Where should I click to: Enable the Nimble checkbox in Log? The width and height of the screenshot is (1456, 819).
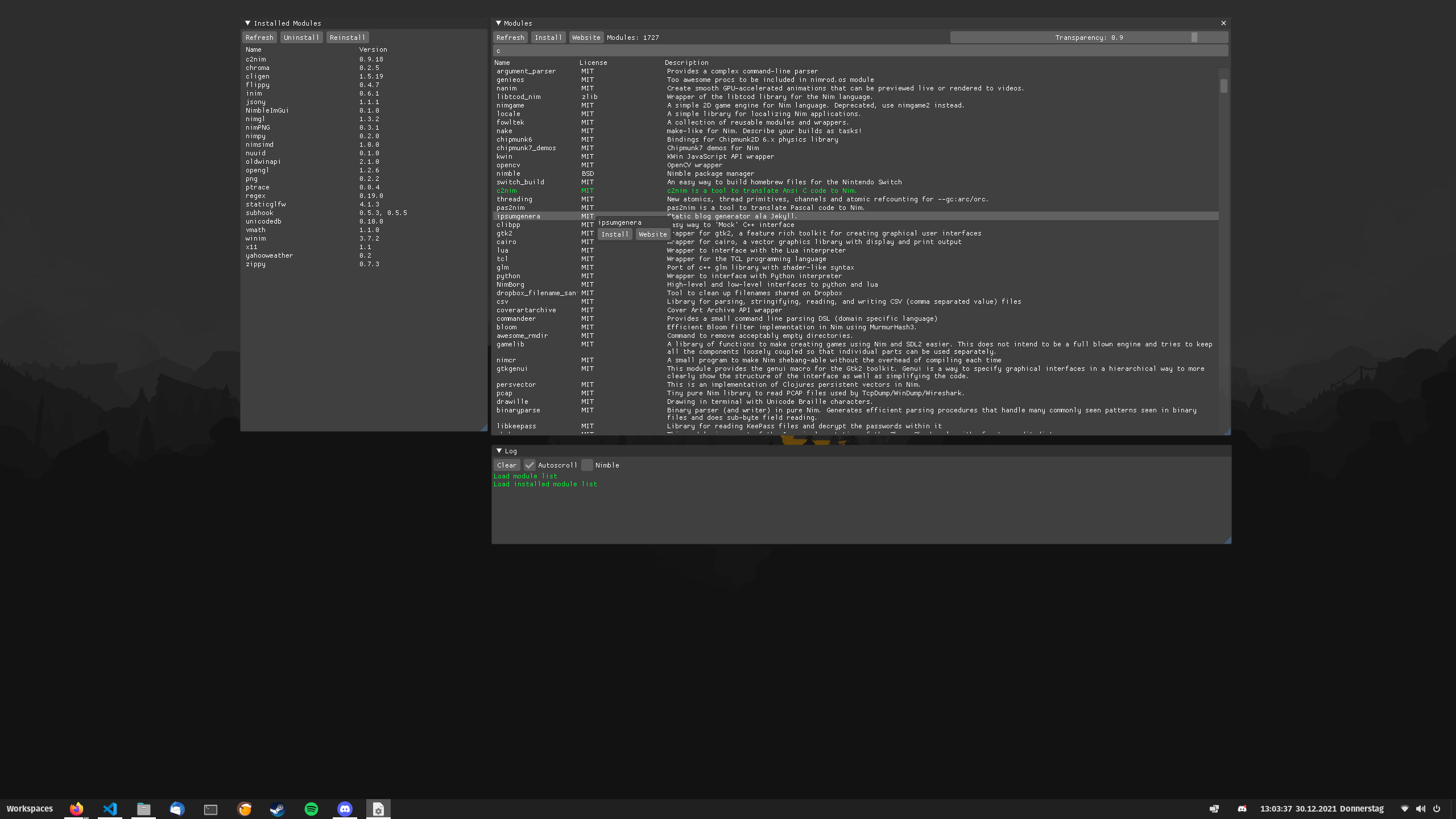[587, 465]
